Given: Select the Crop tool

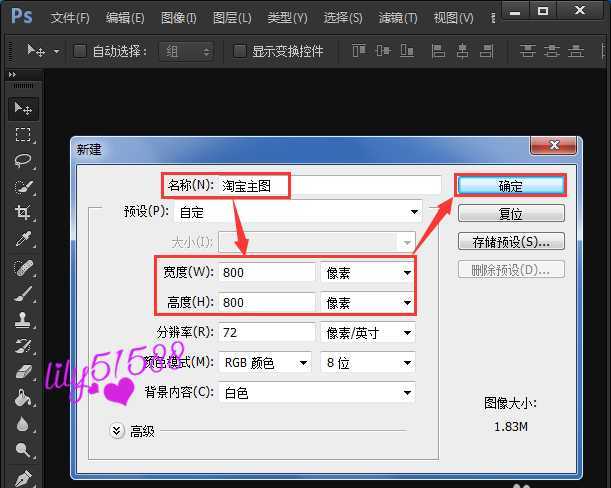Looking at the screenshot, I should tap(22, 213).
